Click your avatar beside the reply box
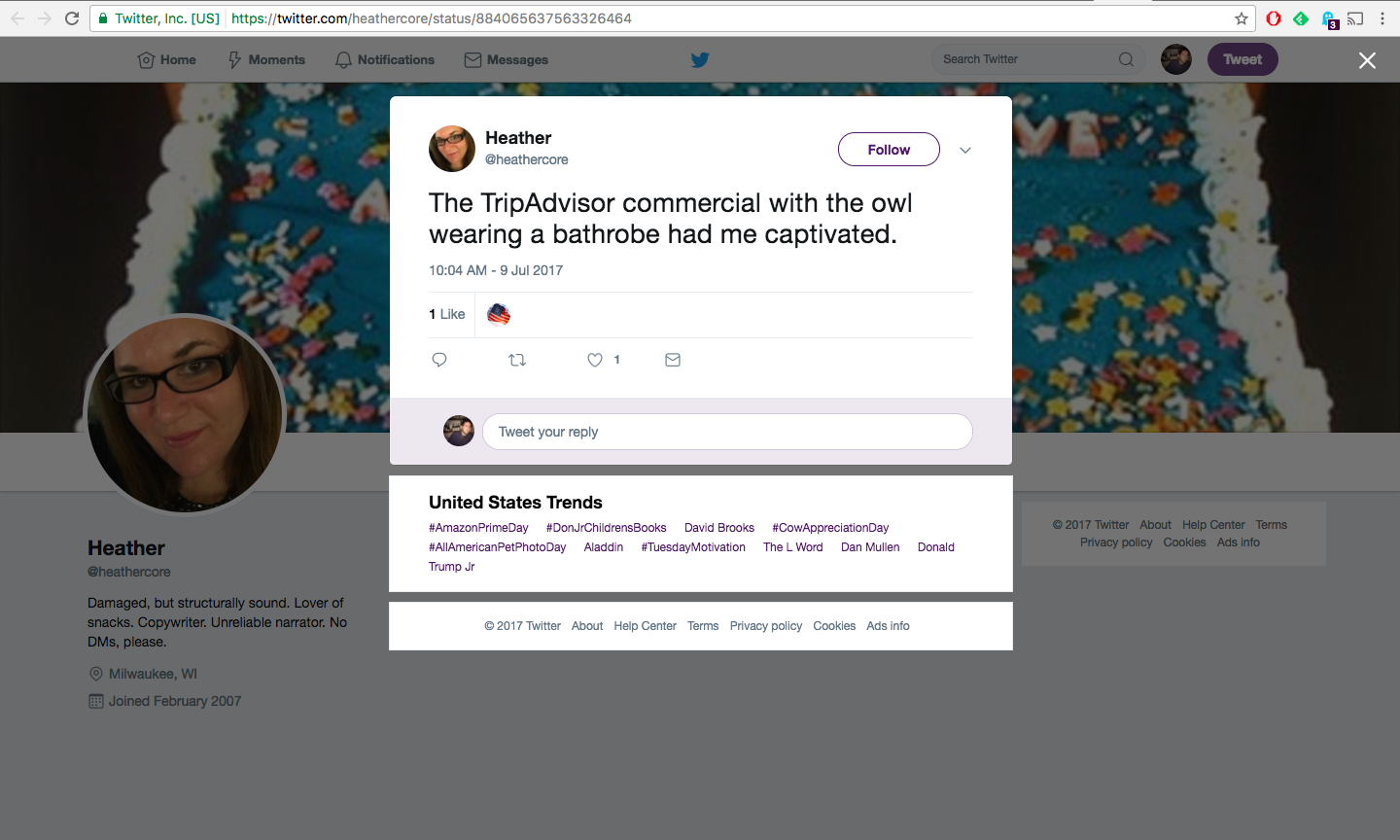1400x840 pixels. (459, 431)
